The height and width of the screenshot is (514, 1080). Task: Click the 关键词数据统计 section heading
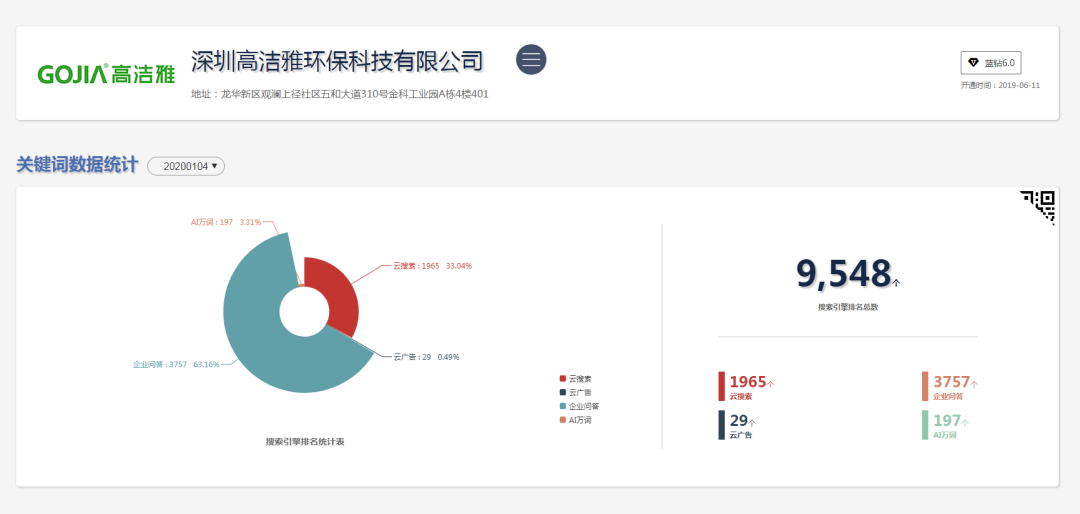(77, 165)
